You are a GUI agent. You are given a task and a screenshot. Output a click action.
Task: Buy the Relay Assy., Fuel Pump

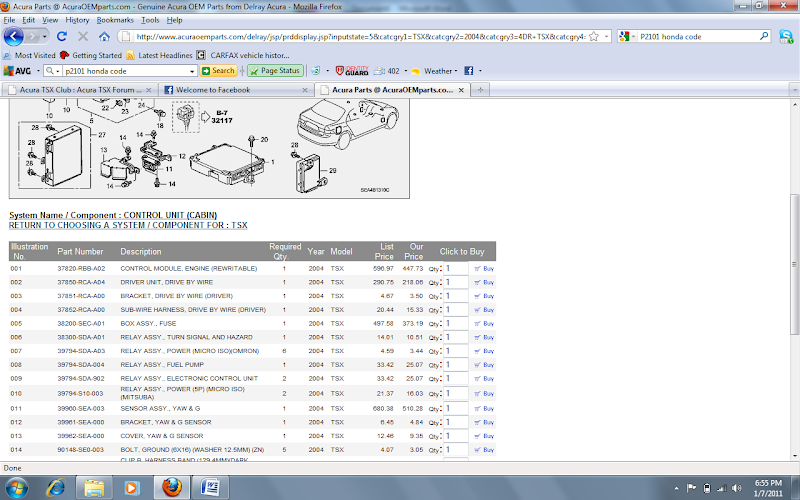(484, 365)
